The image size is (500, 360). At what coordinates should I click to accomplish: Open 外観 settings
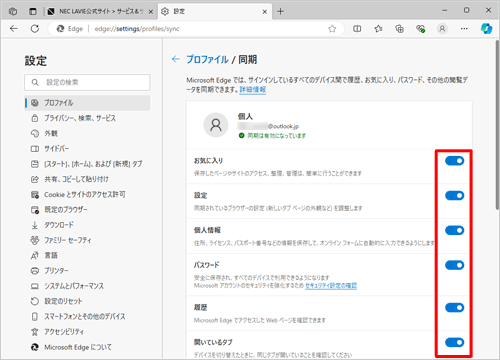[x=87, y=133]
